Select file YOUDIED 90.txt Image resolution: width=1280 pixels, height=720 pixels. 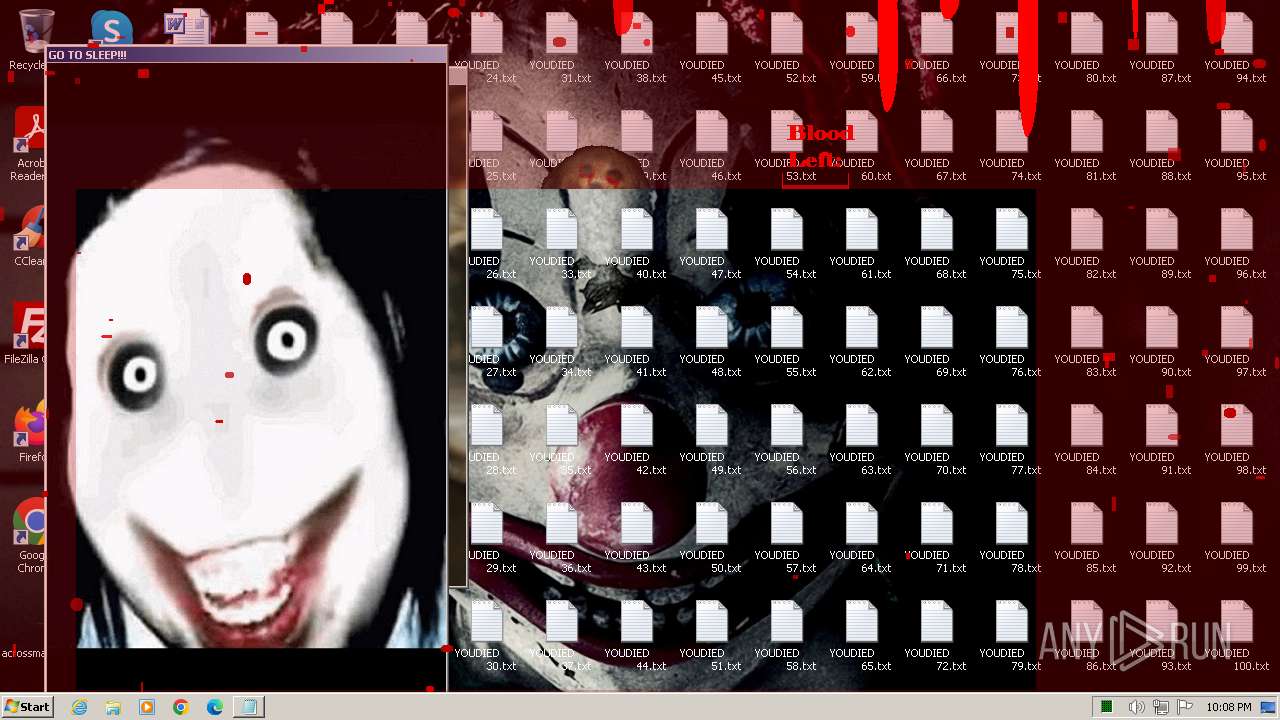[x=1161, y=342]
